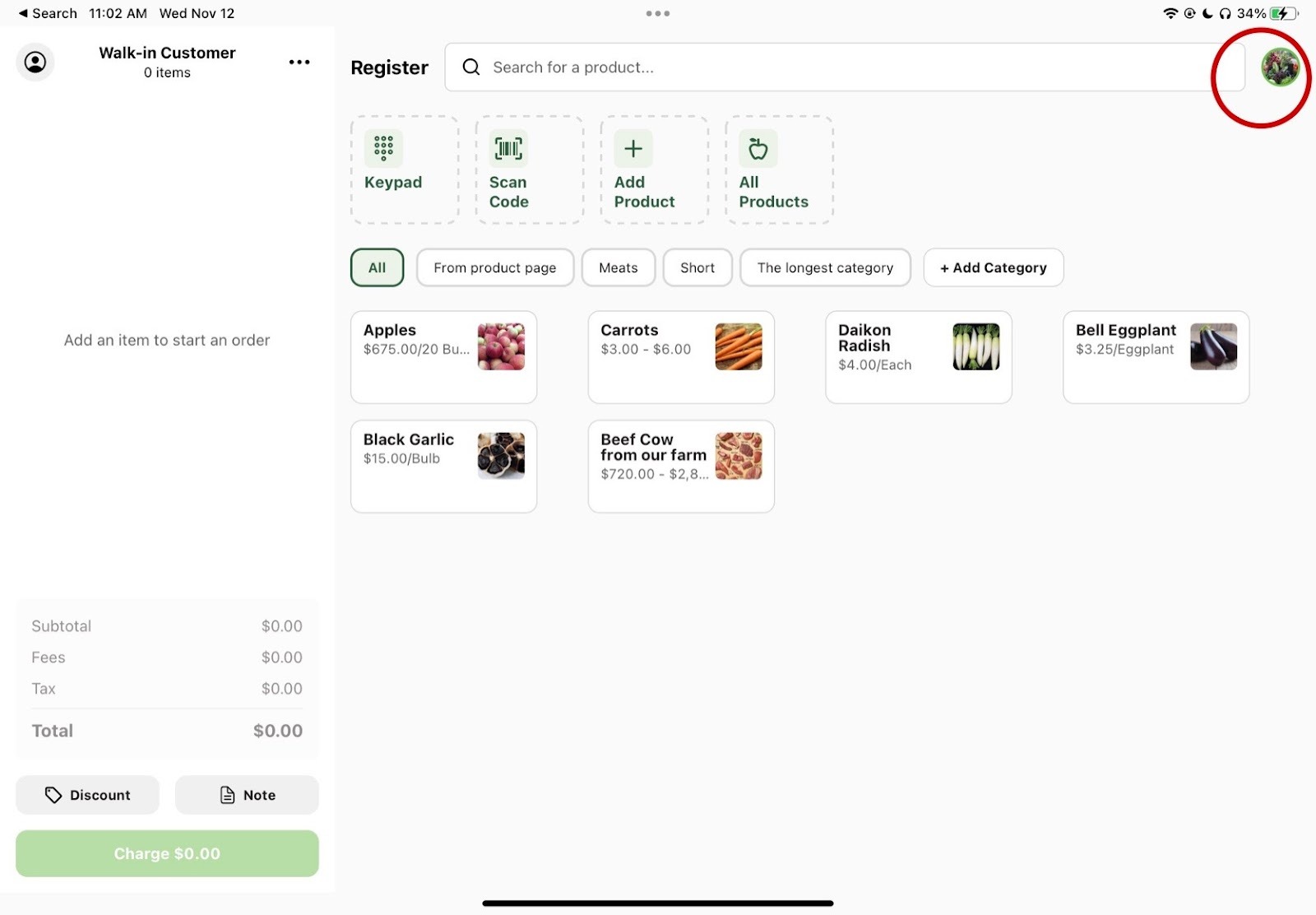Screen dimensions: 1316x915
Task: Add a Note to the order
Action: click(247, 795)
